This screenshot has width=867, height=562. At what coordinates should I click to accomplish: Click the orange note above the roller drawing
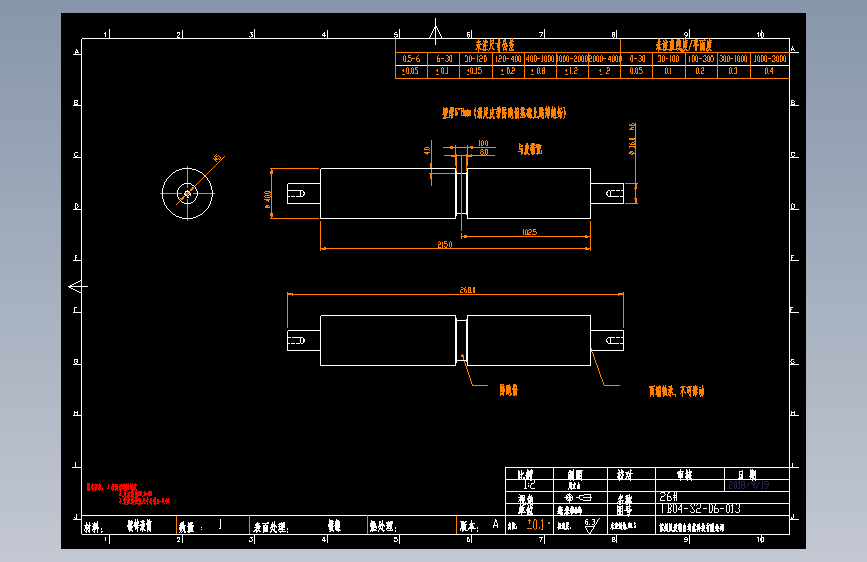tap(504, 113)
